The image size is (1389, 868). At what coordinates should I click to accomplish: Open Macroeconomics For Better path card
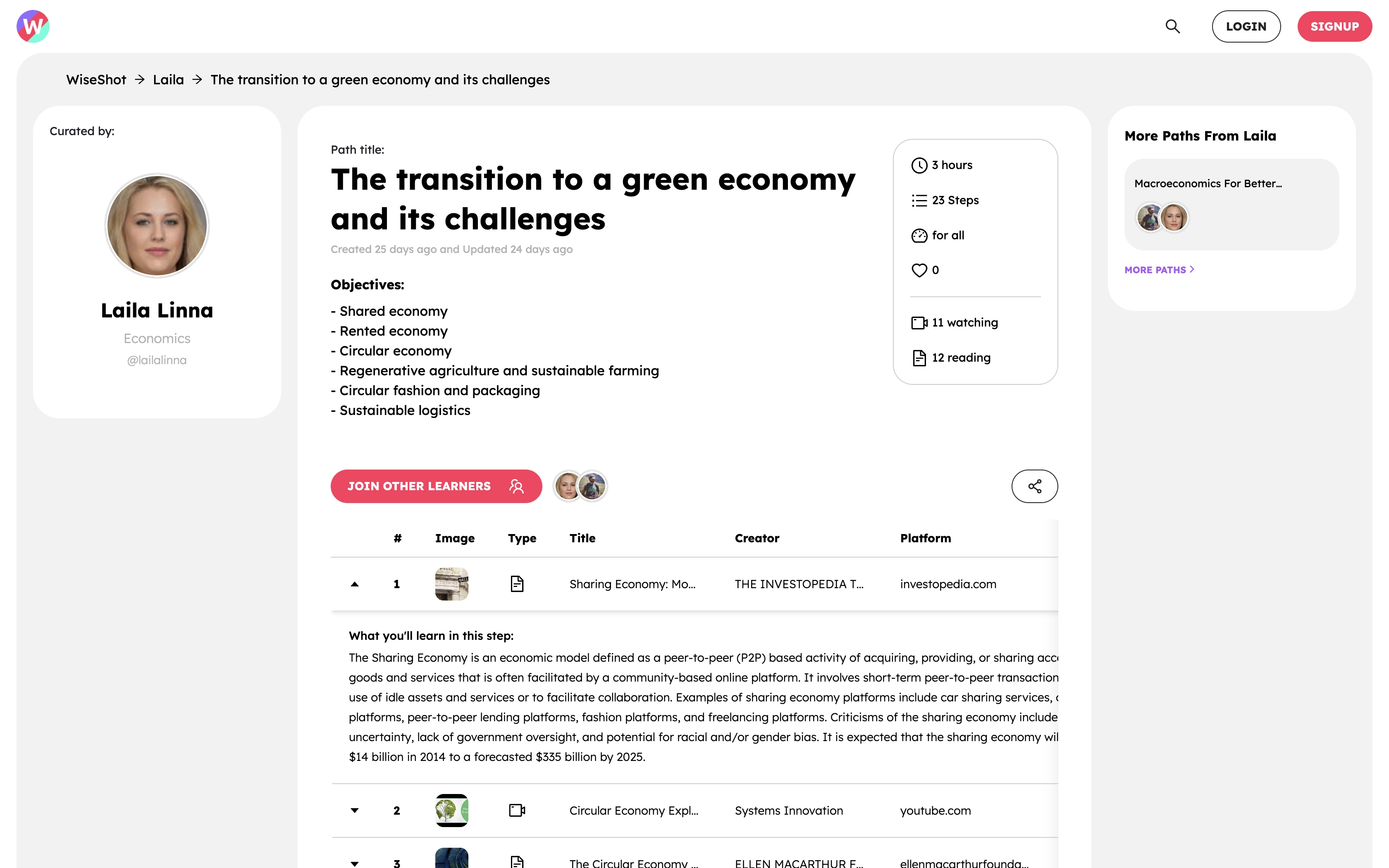pos(1231,204)
